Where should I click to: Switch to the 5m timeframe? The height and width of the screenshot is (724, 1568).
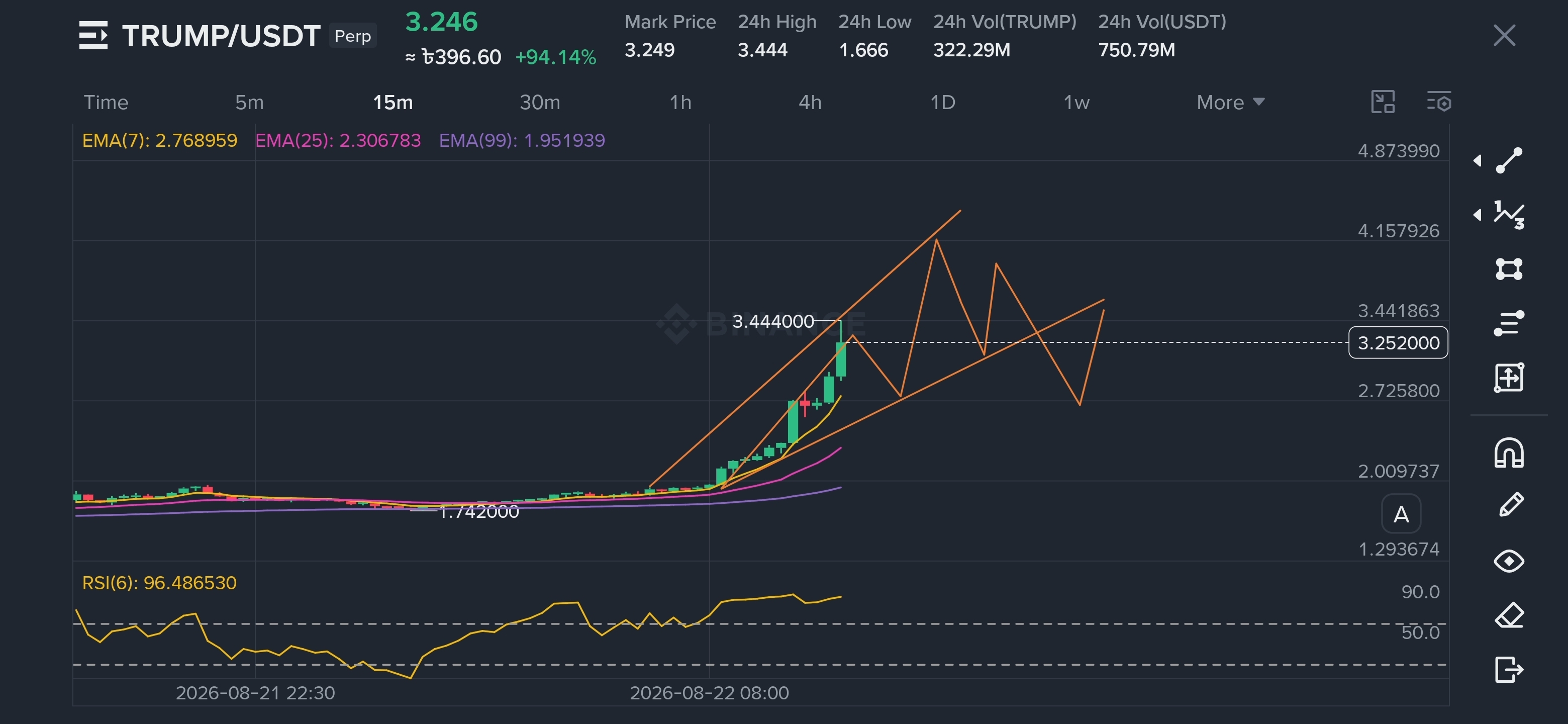249,102
